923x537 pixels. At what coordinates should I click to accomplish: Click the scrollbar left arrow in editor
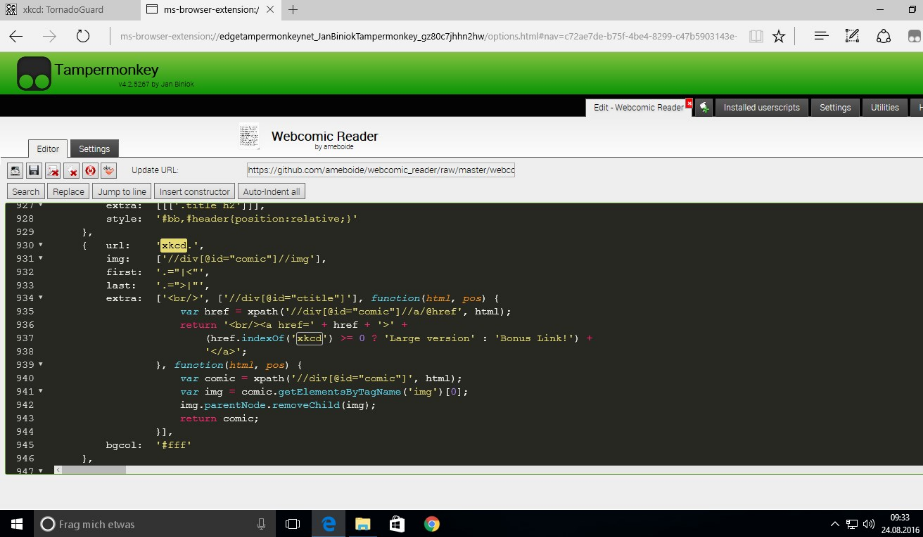coord(58,470)
